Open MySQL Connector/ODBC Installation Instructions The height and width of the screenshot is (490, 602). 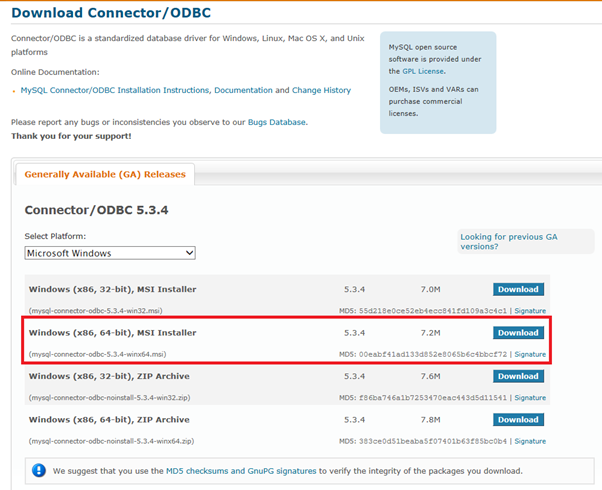pos(115,90)
